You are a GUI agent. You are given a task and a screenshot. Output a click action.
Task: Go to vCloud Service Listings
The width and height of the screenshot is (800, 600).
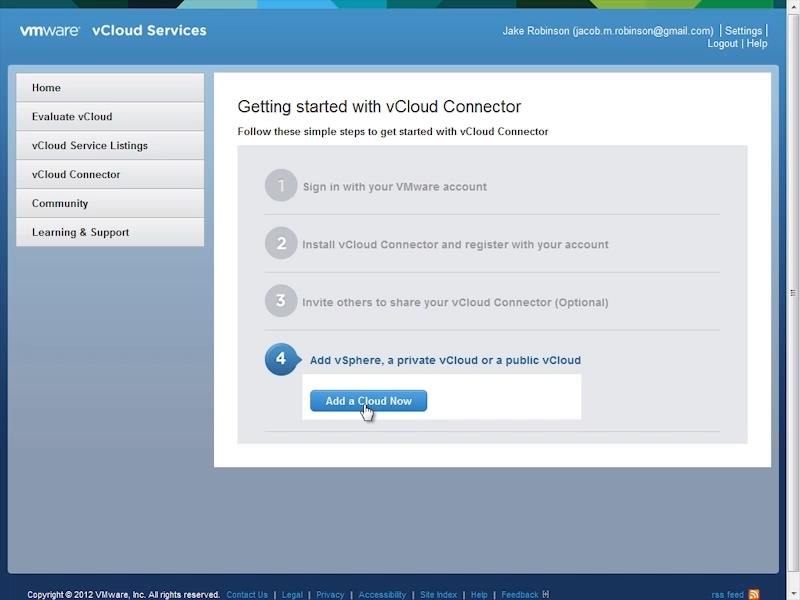(110, 145)
